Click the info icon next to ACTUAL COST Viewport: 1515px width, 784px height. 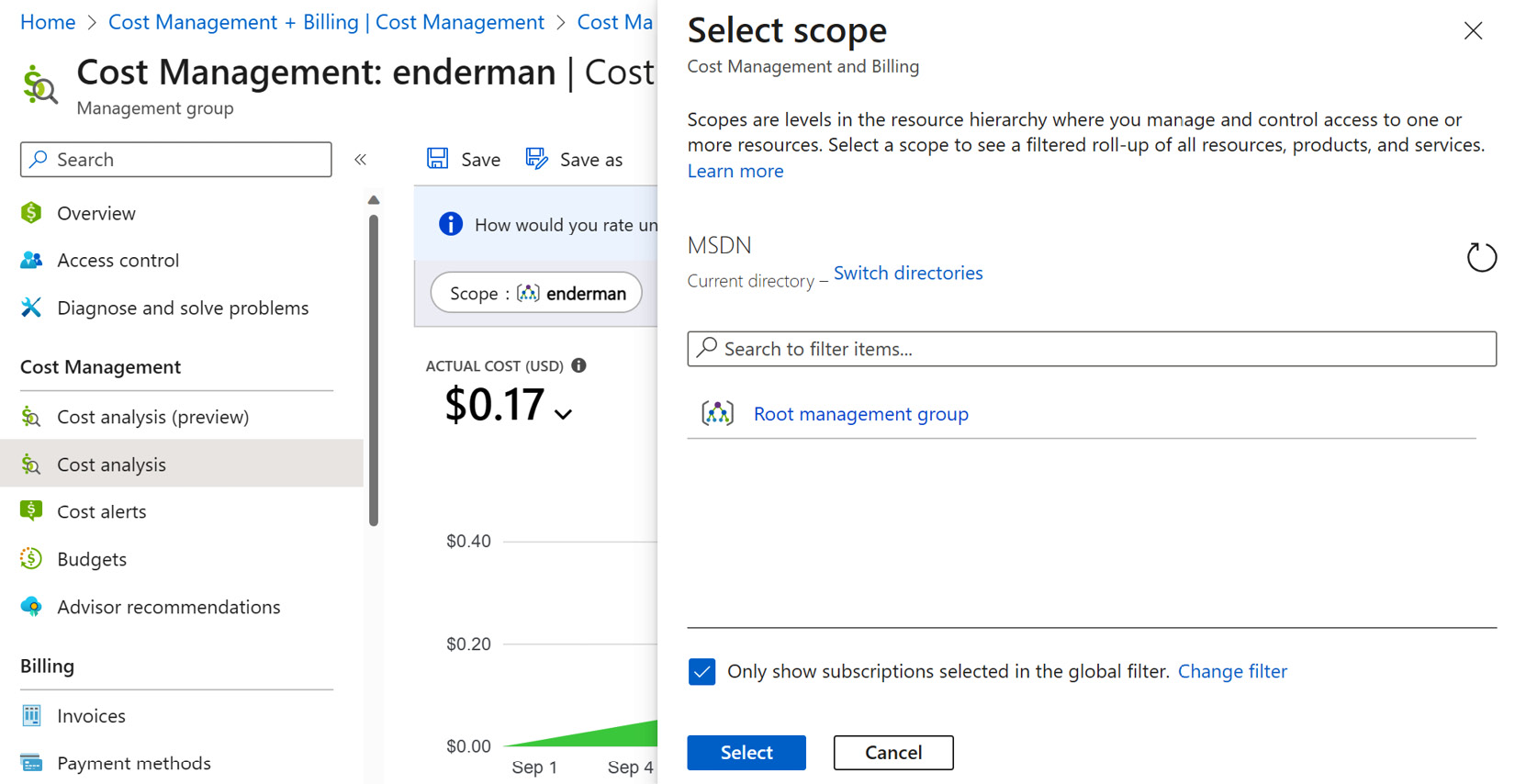click(x=579, y=365)
